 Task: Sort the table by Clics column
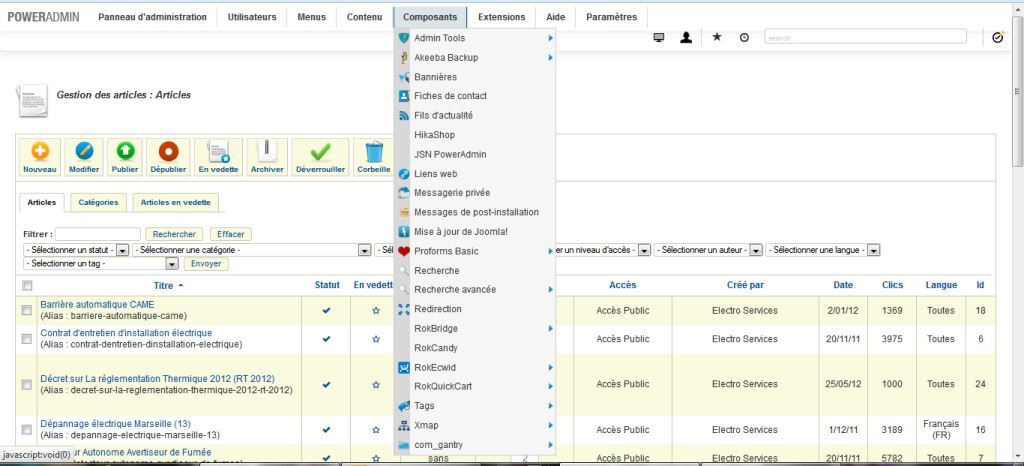(892, 285)
